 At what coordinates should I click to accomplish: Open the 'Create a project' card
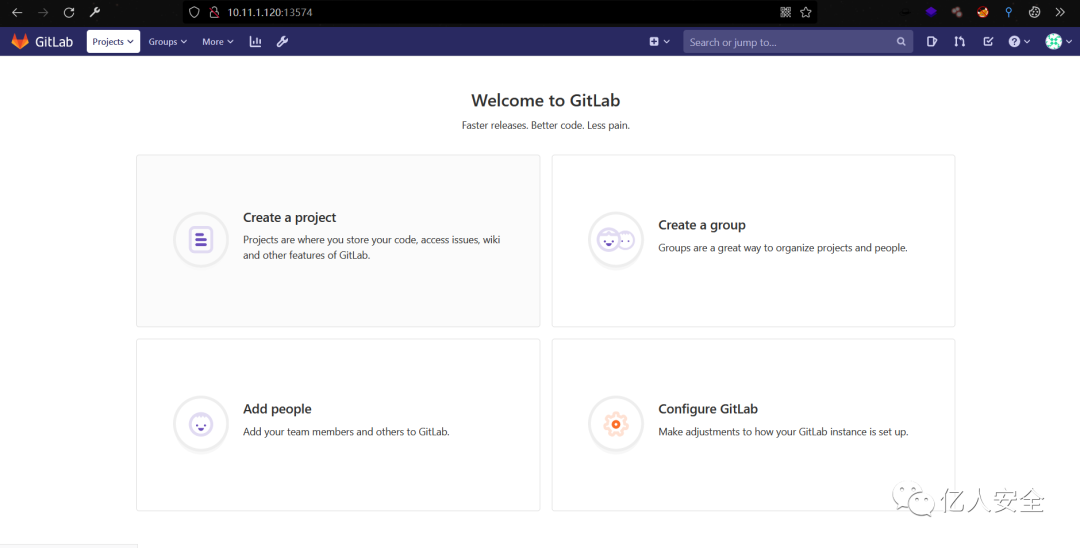[338, 240]
